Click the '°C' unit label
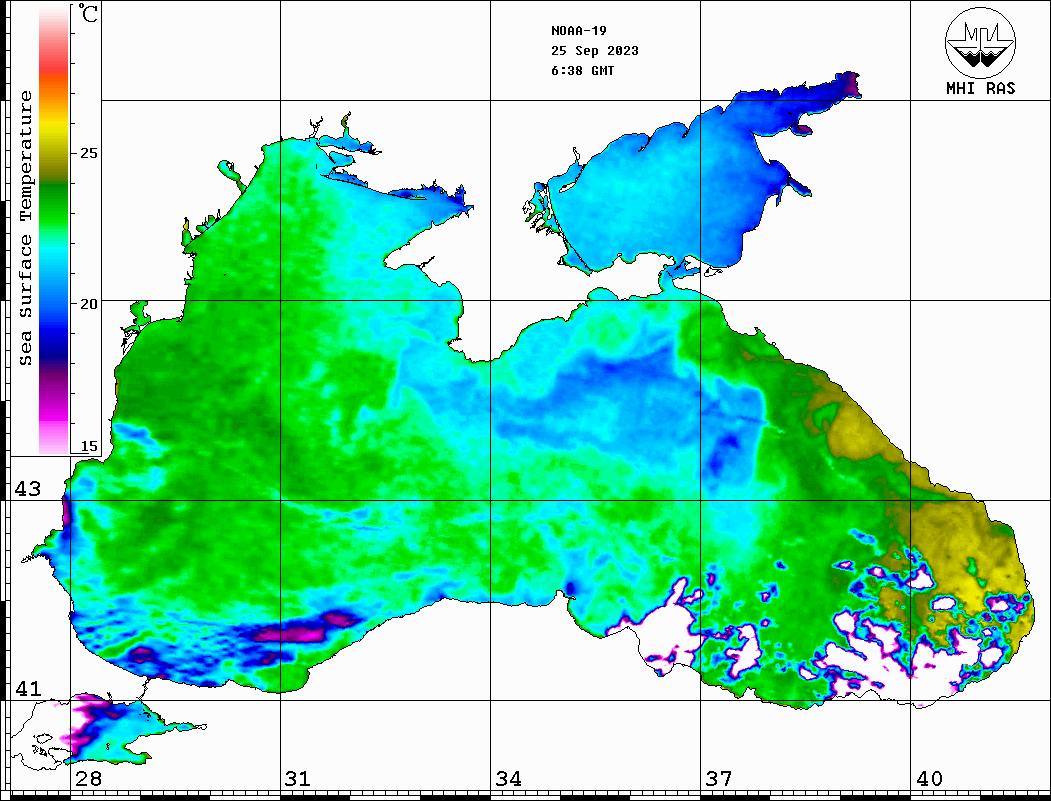Image resolution: width=1051 pixels, height=801 pixels. click(x=88, y=13)
